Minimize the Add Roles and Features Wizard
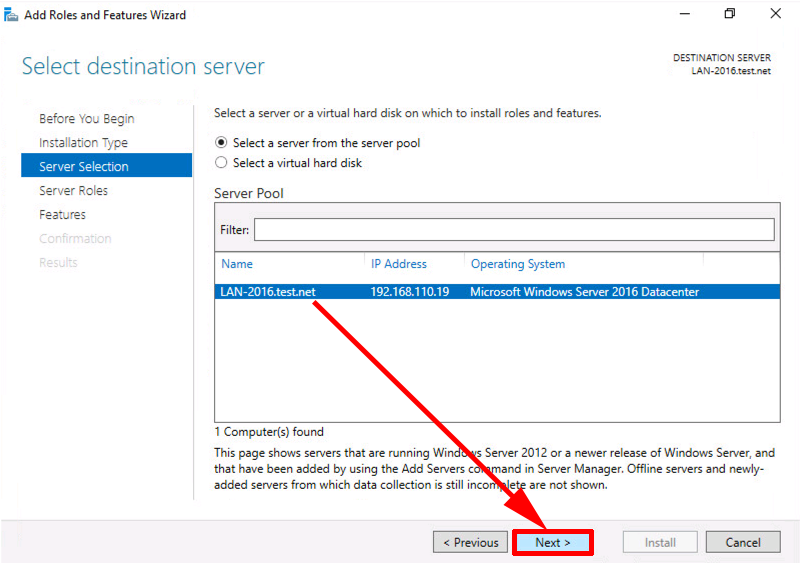800x563 pixels. 685,14
